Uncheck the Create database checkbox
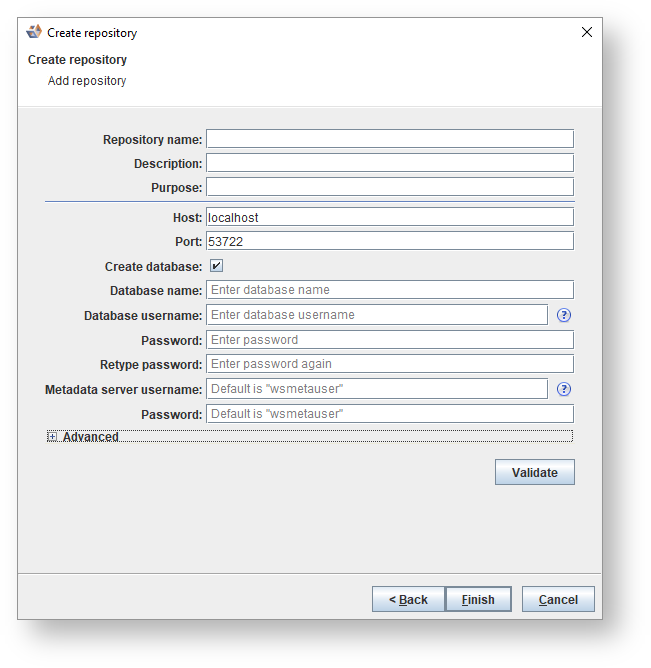The height and width of the screenshot is (668, 651). pyautogui.click(x=216, y=266)
